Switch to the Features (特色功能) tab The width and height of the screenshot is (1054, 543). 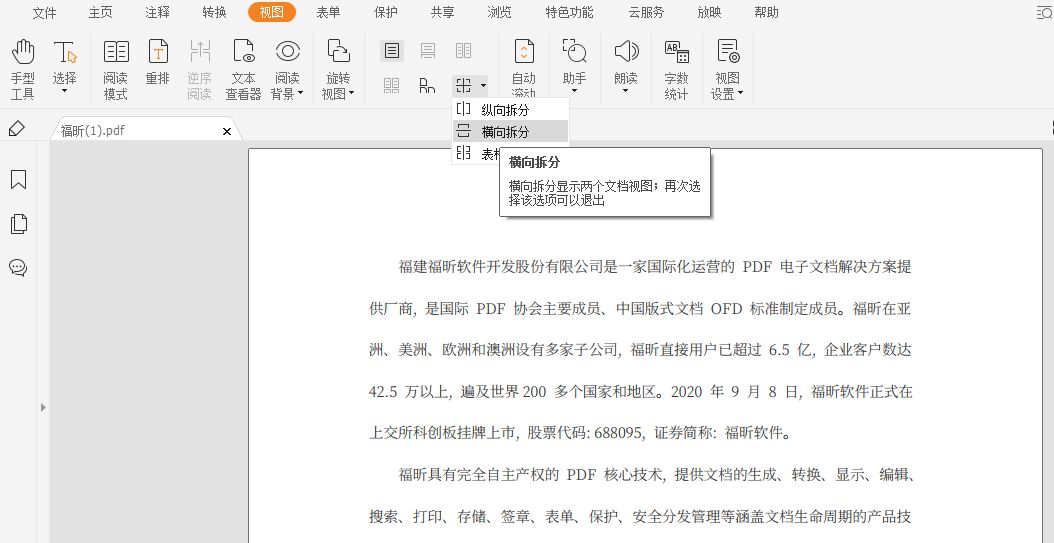[x=569, y=12]
